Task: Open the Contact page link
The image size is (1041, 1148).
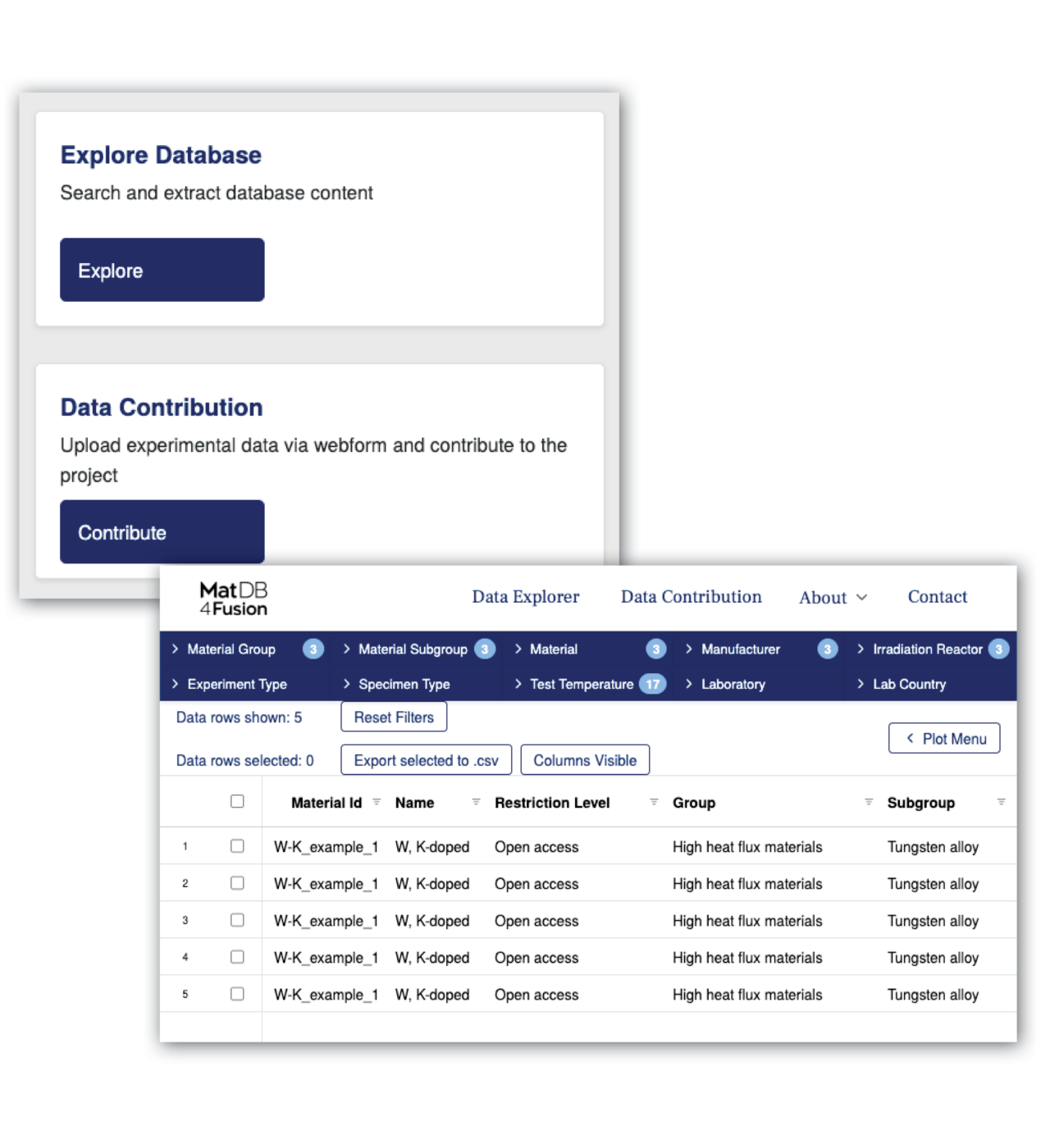Action: pyautogui.click(x=937, y=597)
